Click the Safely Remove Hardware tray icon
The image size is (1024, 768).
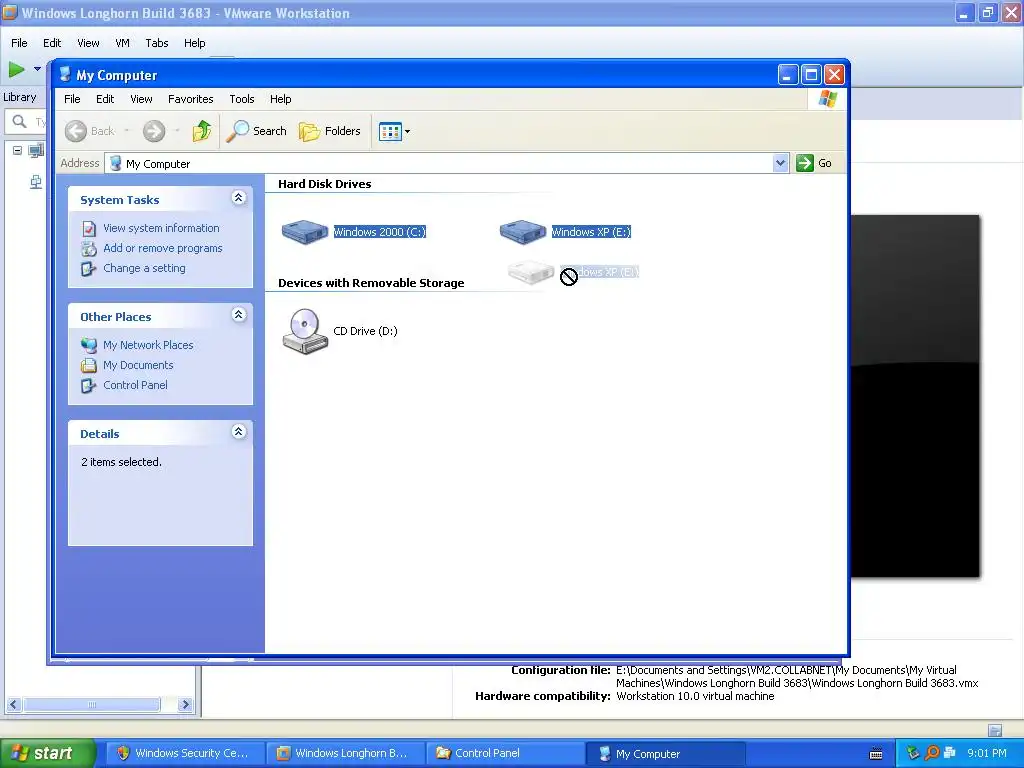point(913,753)
